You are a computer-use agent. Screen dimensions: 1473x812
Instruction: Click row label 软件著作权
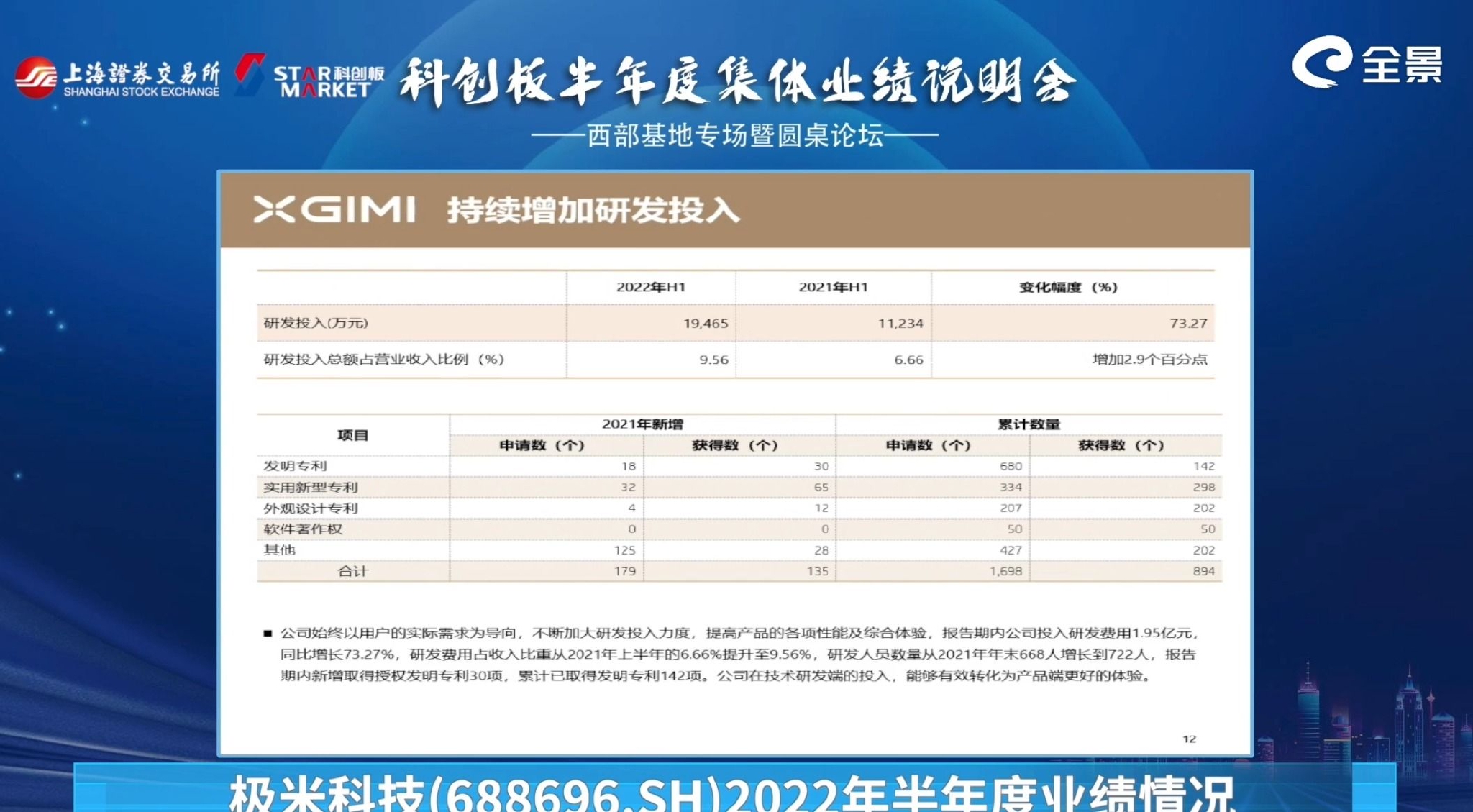click(303, 529)
